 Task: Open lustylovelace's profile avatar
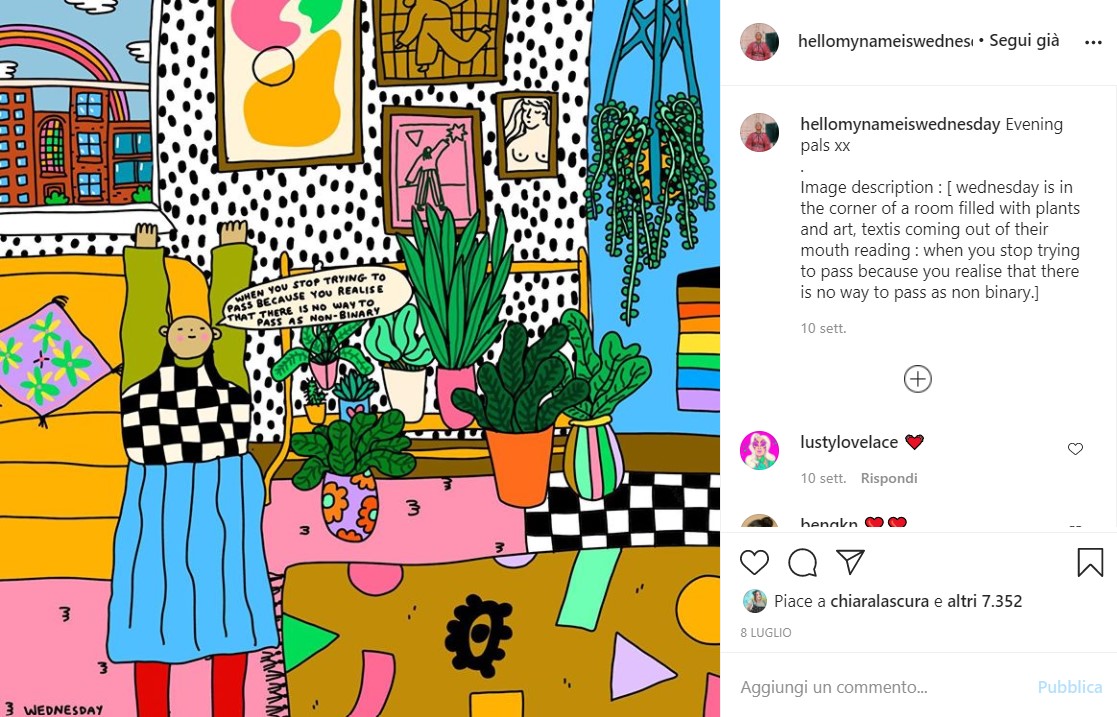click(x=759, y=450)
